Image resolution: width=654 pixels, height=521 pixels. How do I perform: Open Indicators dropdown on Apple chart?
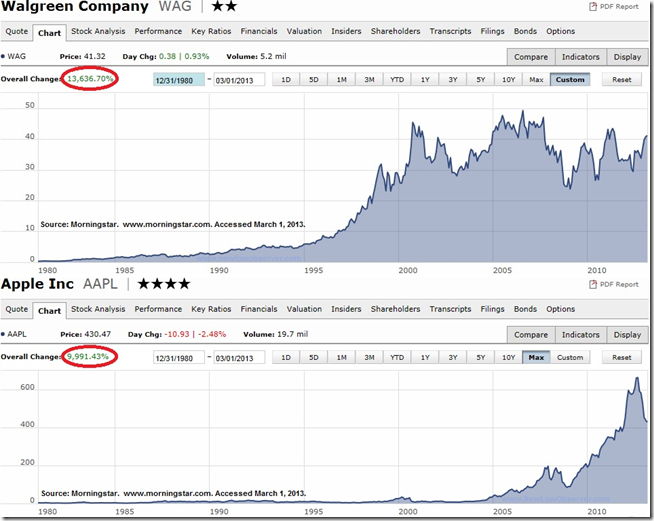[581, 335]
